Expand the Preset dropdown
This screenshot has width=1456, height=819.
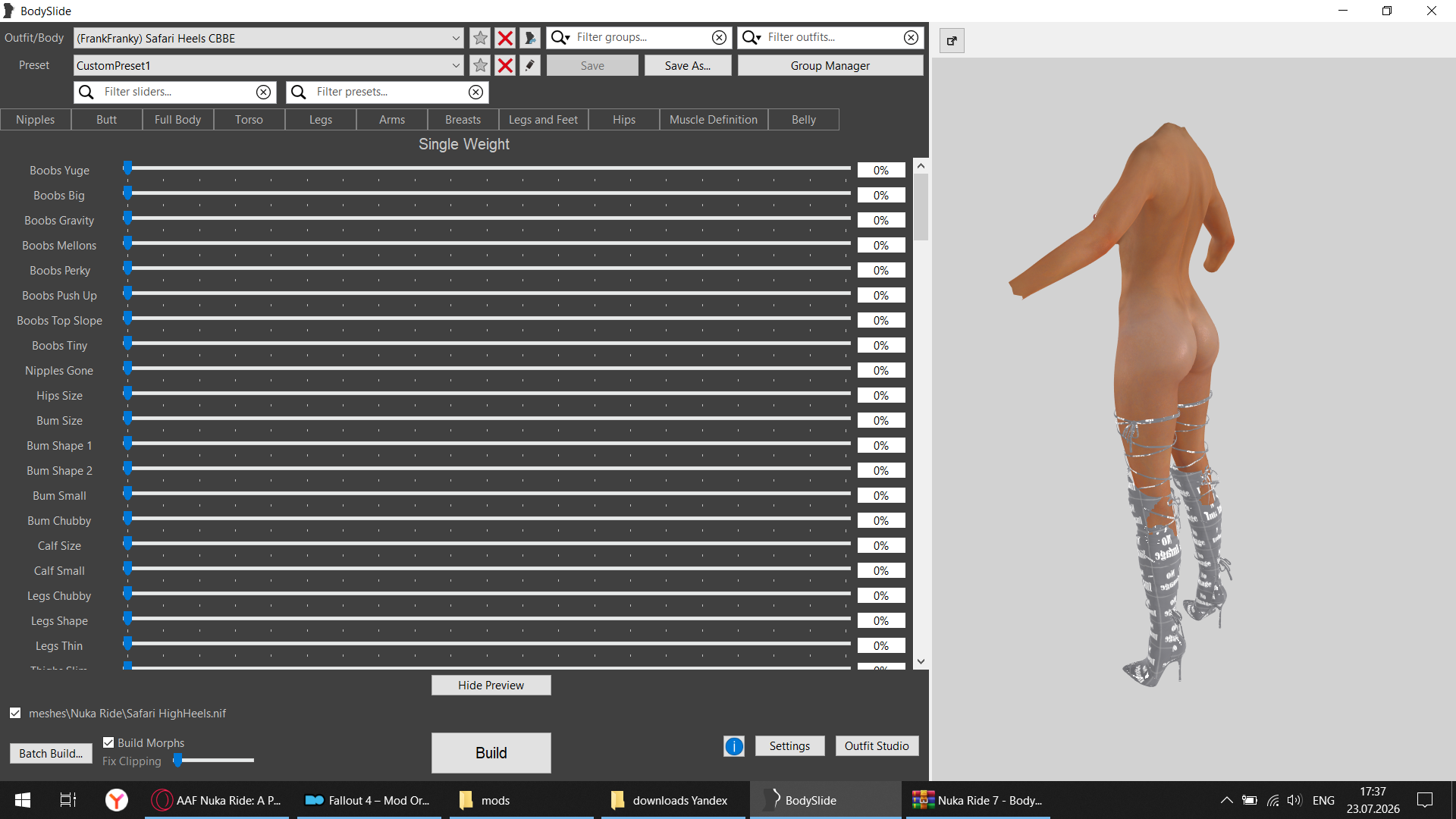click(456, 65)
